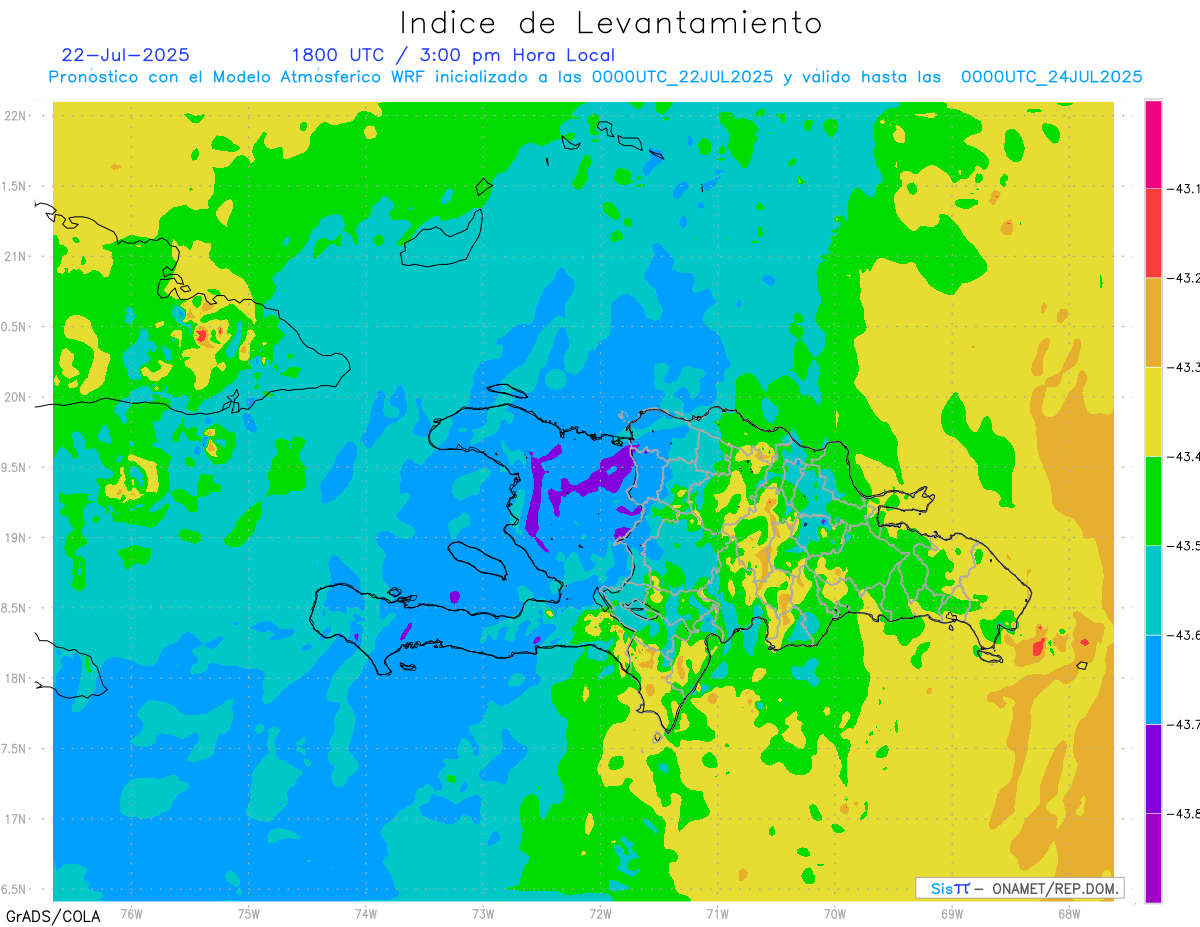1200x927 pixels.
Task: Click the 73W longitude label
Action: click(x=483, y=913)
